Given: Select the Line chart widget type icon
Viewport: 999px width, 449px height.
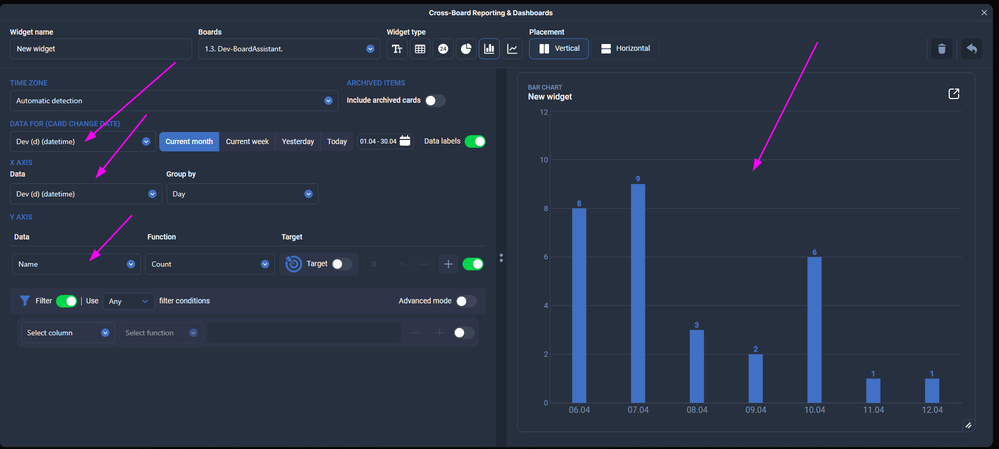Looking at the screenshot, I should point(512,49).
